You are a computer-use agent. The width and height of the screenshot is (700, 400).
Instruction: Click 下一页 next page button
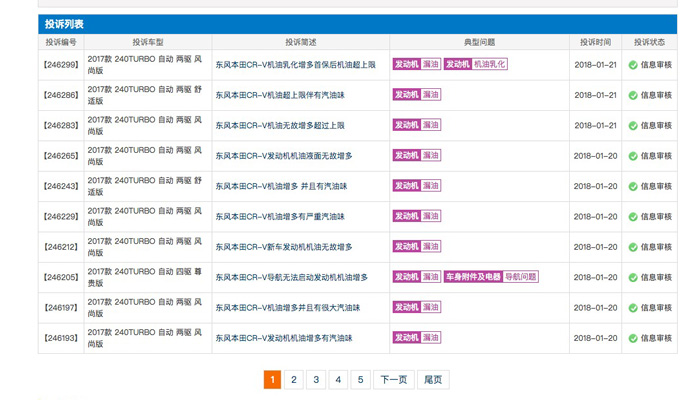pyautogui.click(x=393, y=380)
